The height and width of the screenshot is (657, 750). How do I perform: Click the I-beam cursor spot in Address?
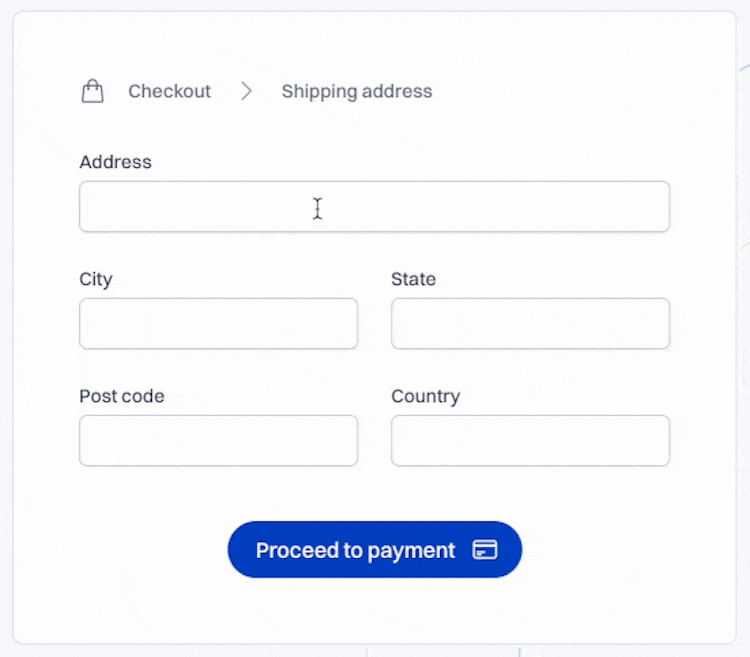317,208
